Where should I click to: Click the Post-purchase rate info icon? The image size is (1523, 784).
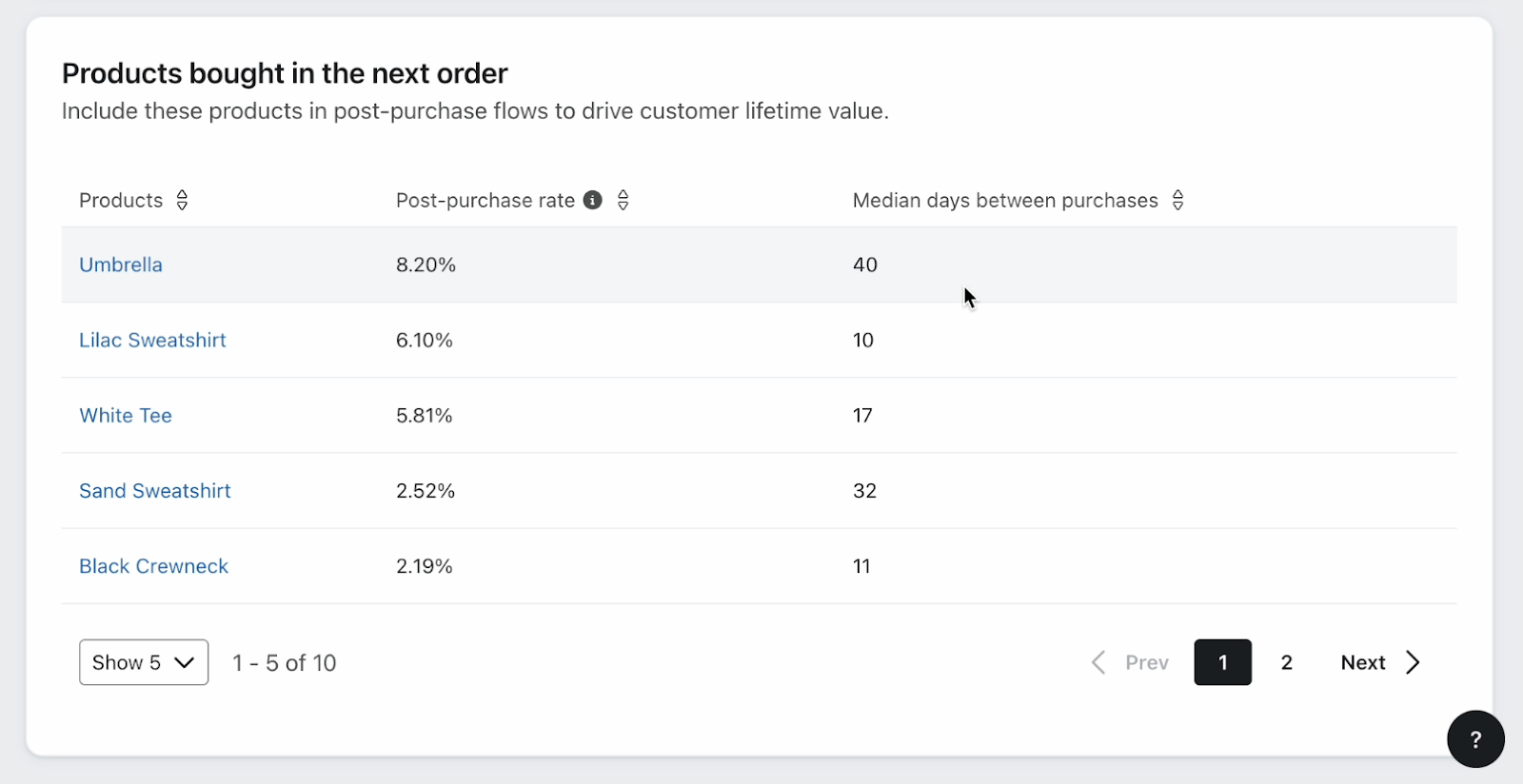(593, 200)
